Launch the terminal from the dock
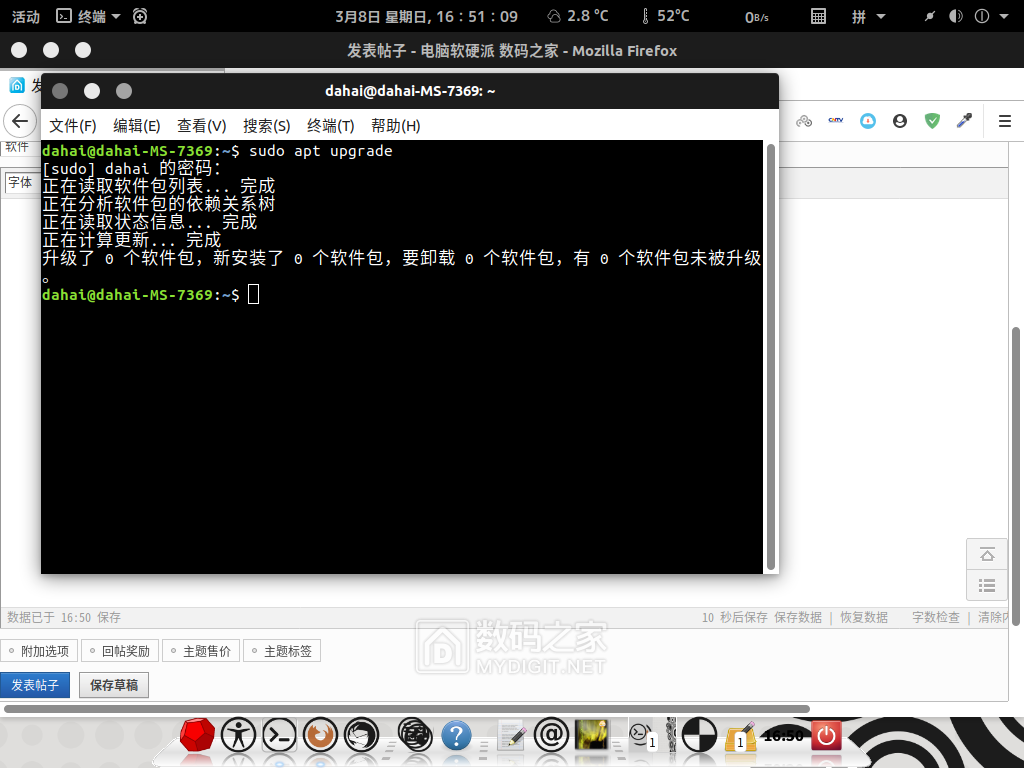The image size is (1024, 768). [279, 736]
